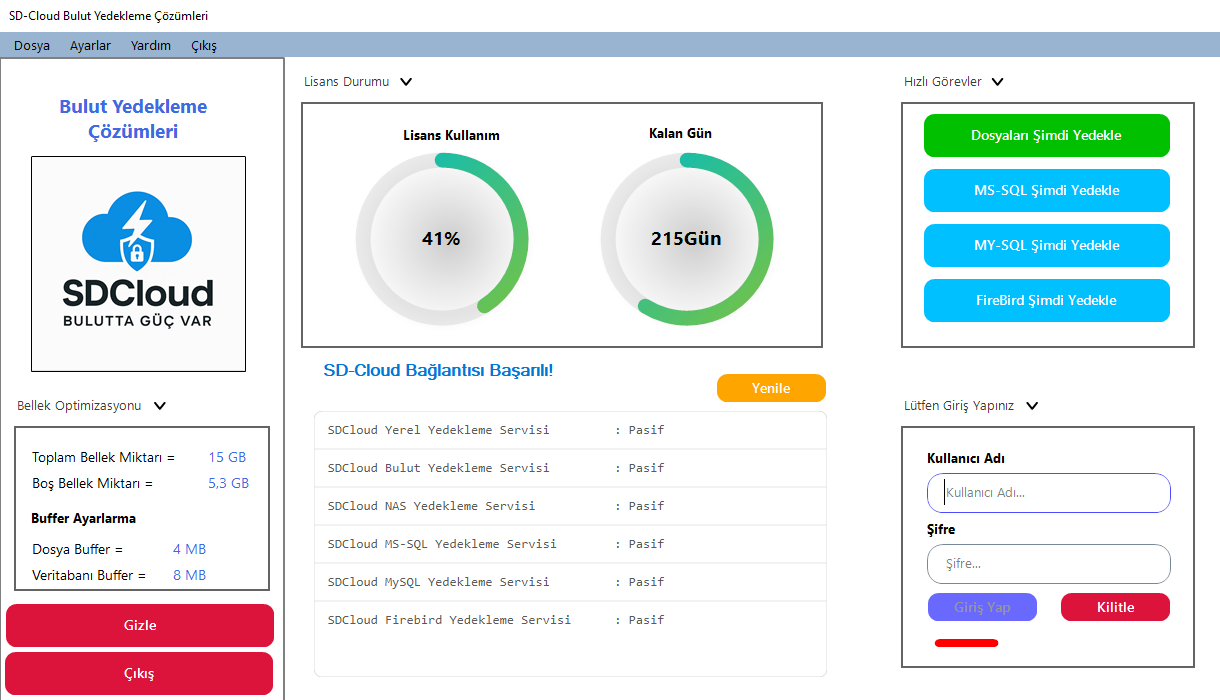Click the red bar under Giriş Yap
Screen dimensions: 1220x700
pyautogui.click(x=966, y=643)
